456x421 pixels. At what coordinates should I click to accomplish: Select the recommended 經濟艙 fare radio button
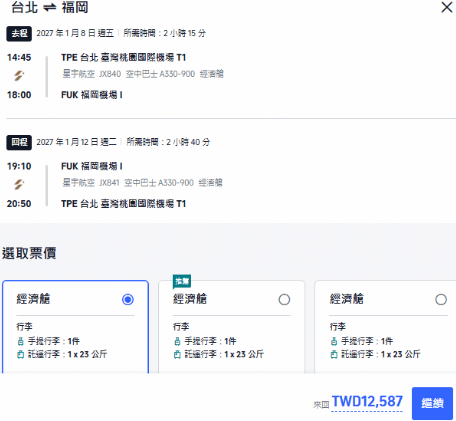(284, 299)
